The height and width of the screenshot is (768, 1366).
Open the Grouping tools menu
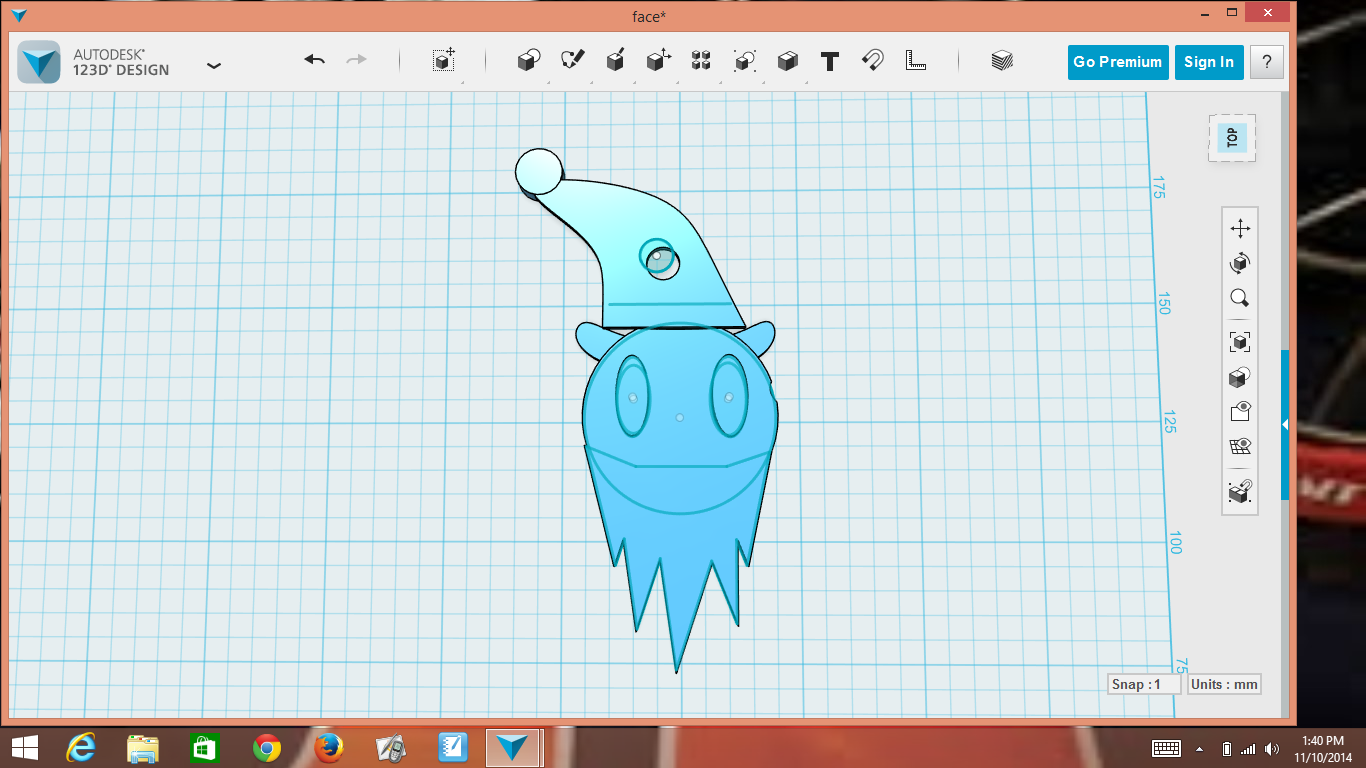coord(744,61)
